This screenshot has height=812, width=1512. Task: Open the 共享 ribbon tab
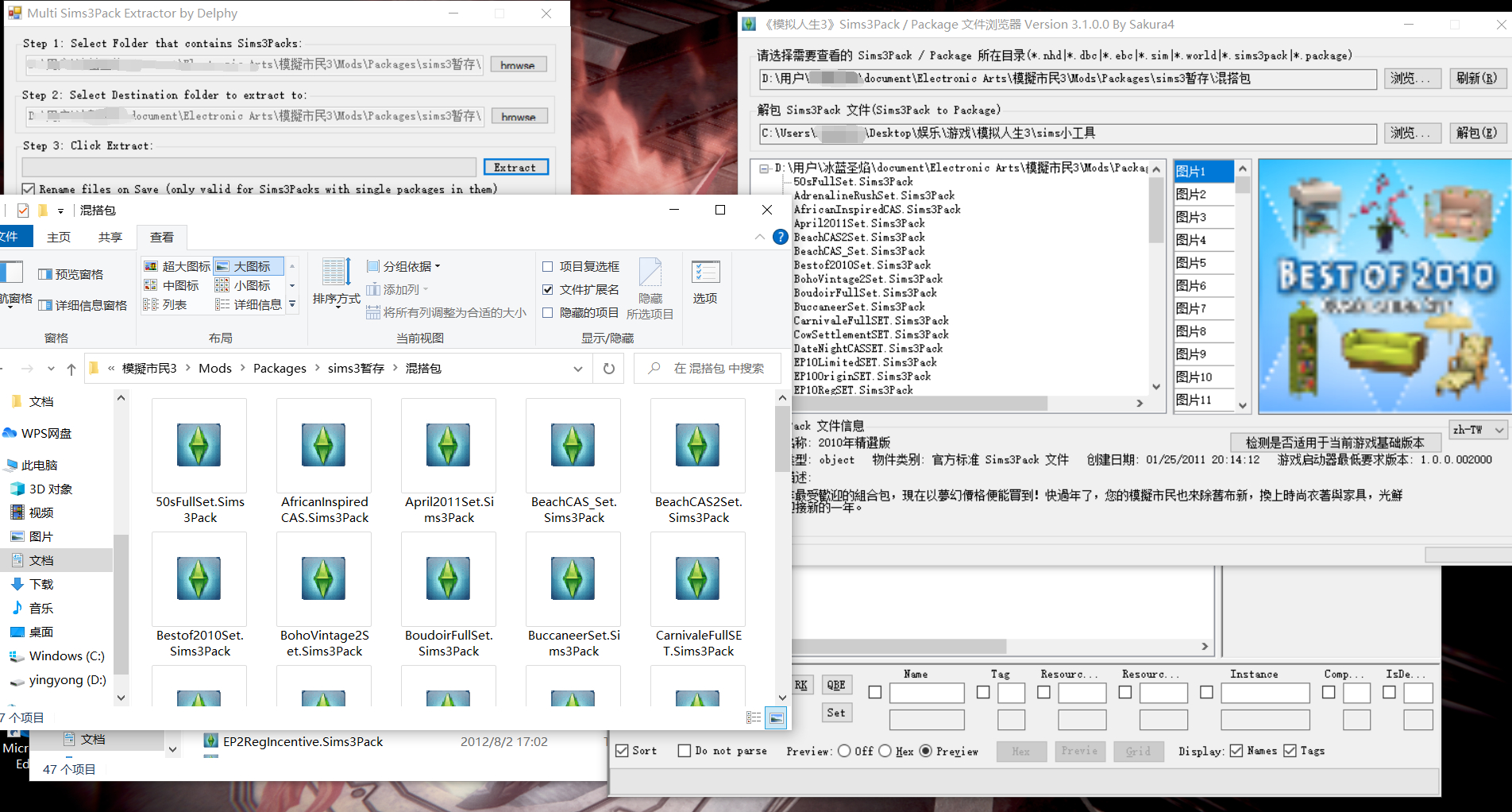click(110, 238)
